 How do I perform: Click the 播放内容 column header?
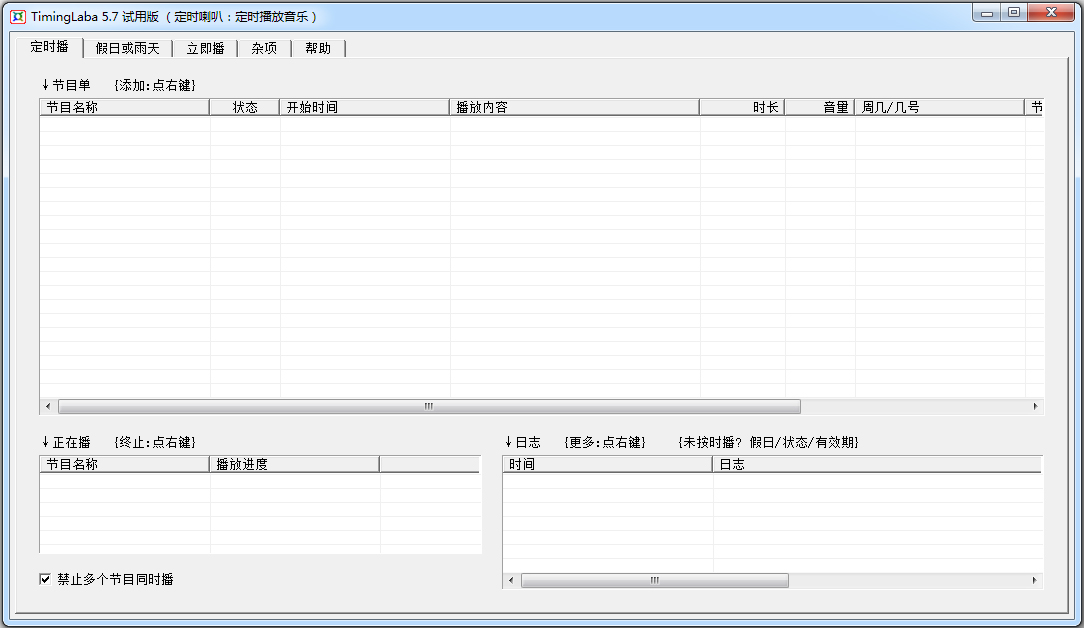(x=574, y=107)
